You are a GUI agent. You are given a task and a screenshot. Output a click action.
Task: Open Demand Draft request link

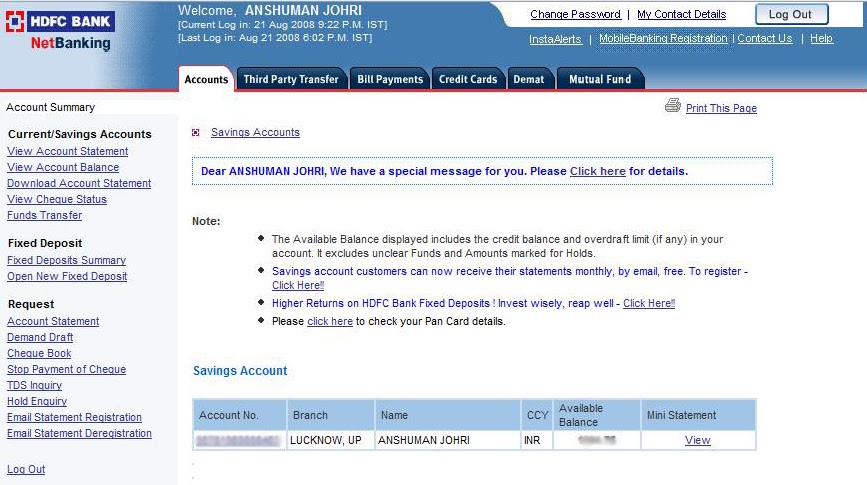point(40,337)
